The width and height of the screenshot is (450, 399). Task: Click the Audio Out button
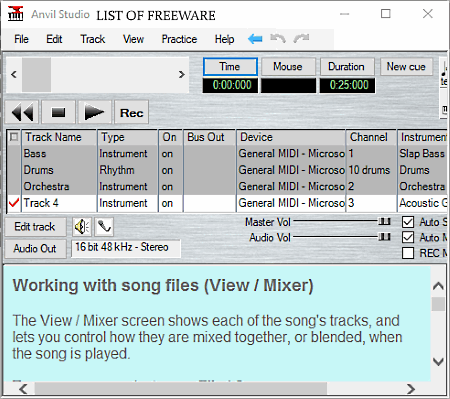point(35,249)
